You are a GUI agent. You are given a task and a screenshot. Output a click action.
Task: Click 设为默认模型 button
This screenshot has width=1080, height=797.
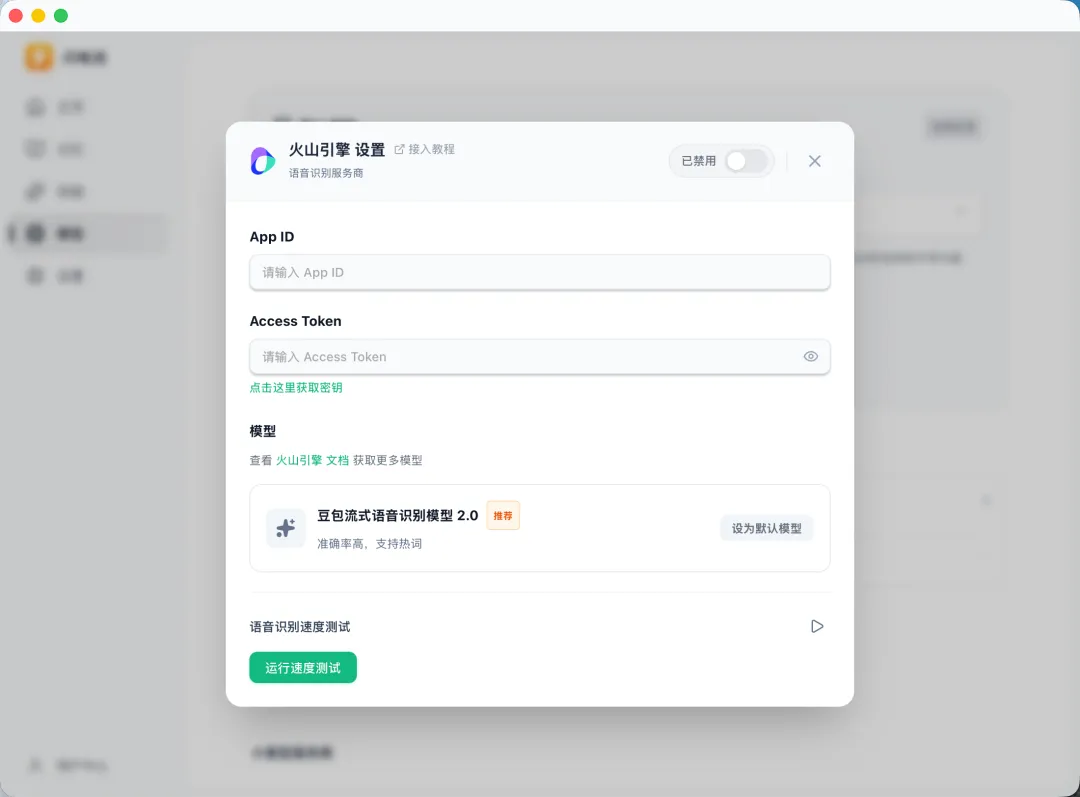[x=767, y=528]
